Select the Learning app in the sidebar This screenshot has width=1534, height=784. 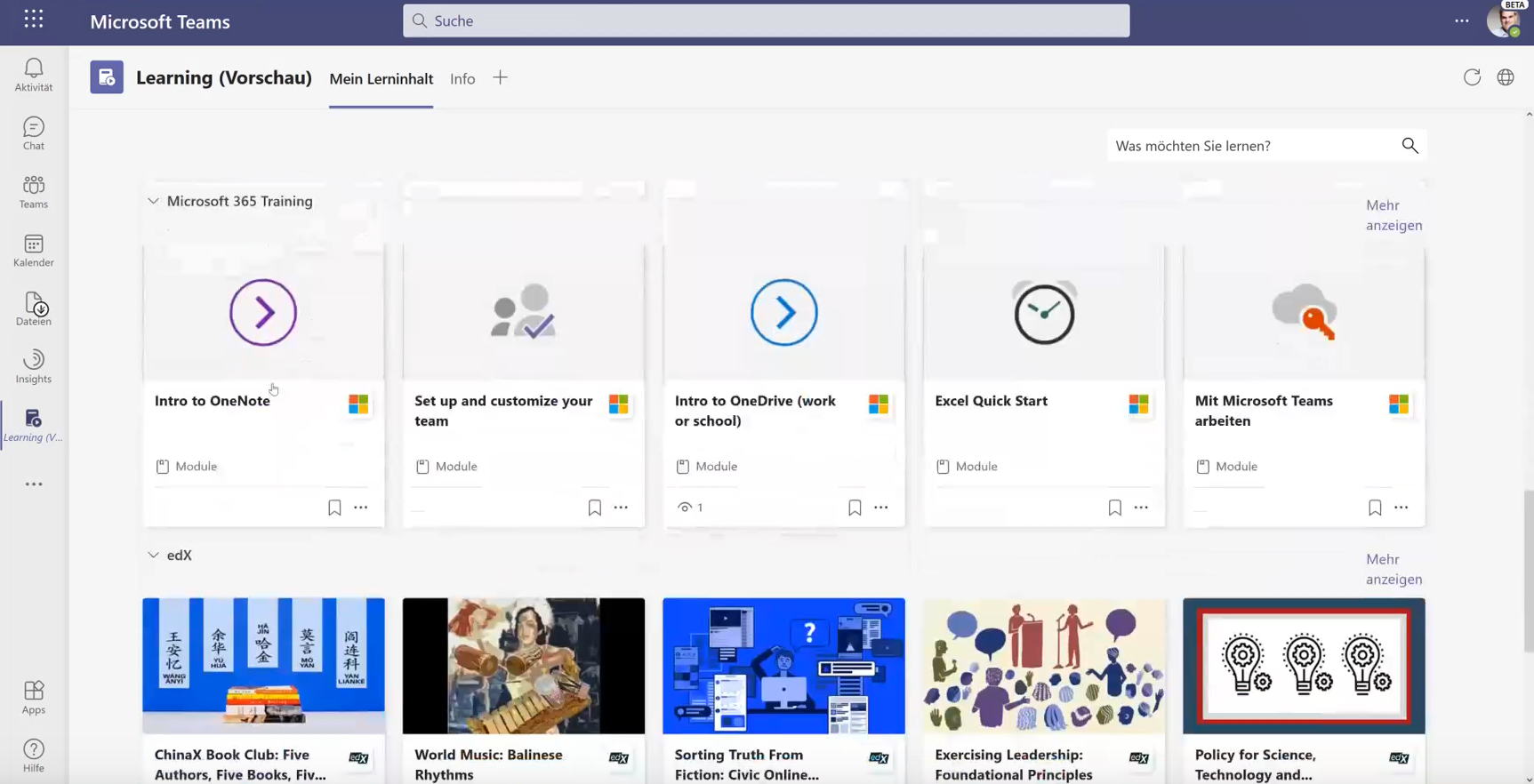(x=34, y=425)
